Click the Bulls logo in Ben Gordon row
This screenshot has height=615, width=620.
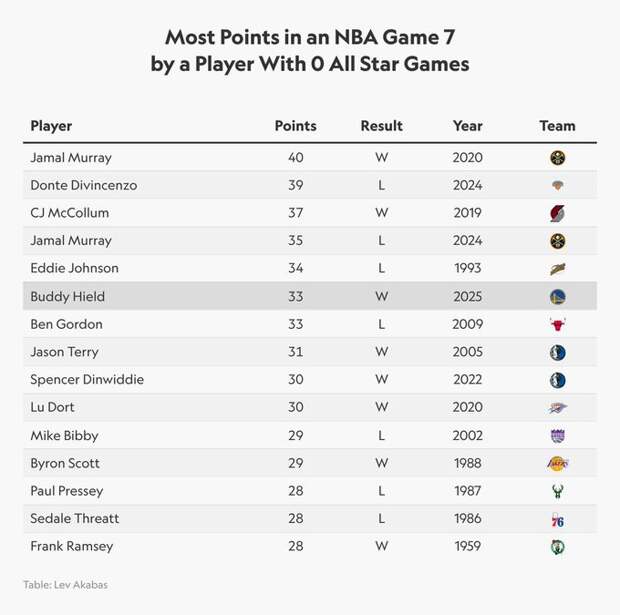558,324
